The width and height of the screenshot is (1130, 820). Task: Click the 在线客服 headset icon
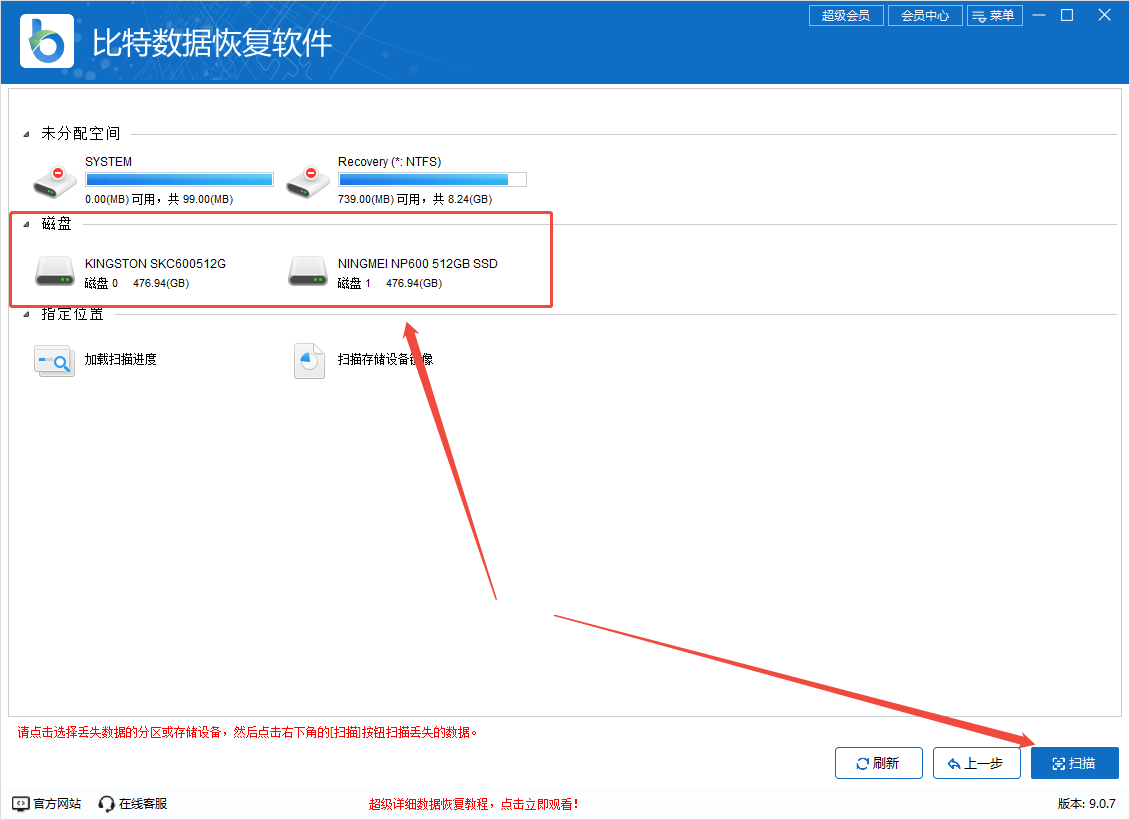(107, 803)
